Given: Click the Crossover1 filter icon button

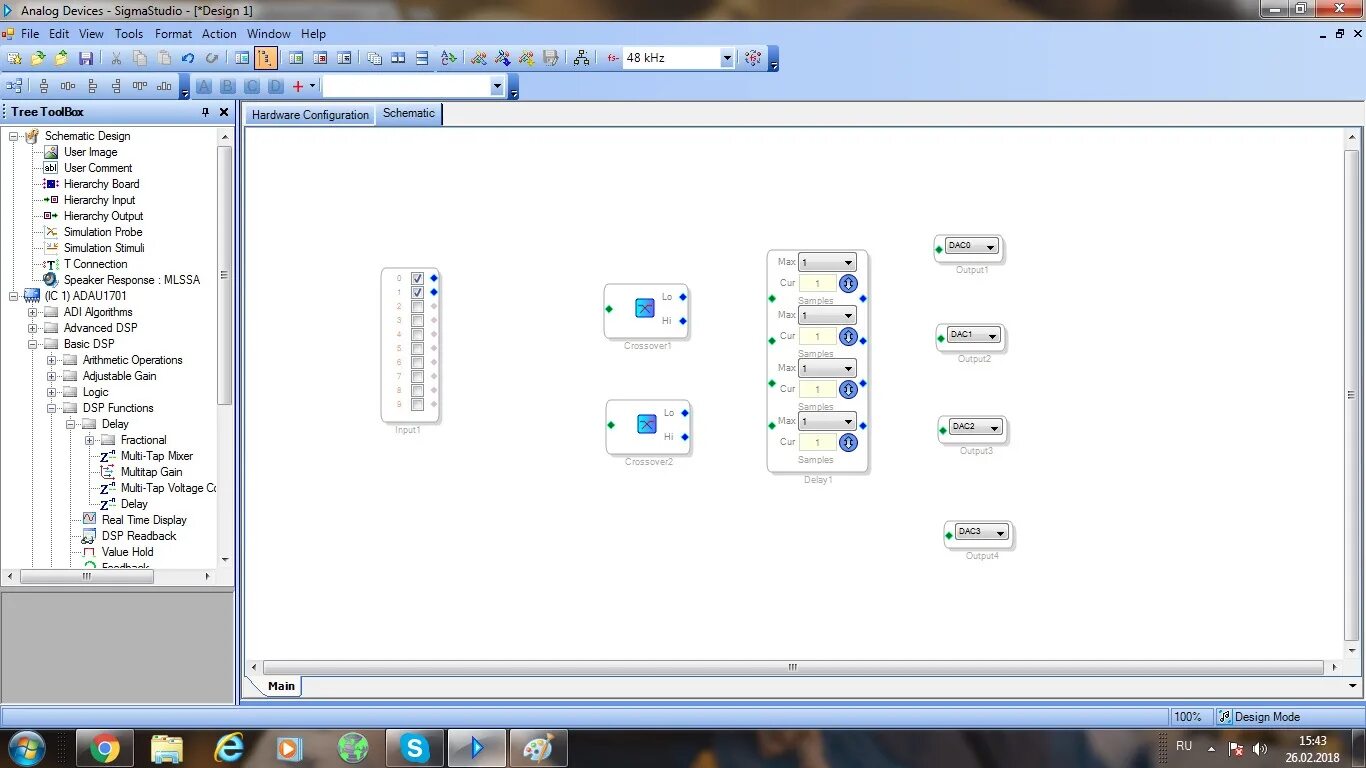Looking at the screenshot, I should pyautogui.click(x=645, y=308).
